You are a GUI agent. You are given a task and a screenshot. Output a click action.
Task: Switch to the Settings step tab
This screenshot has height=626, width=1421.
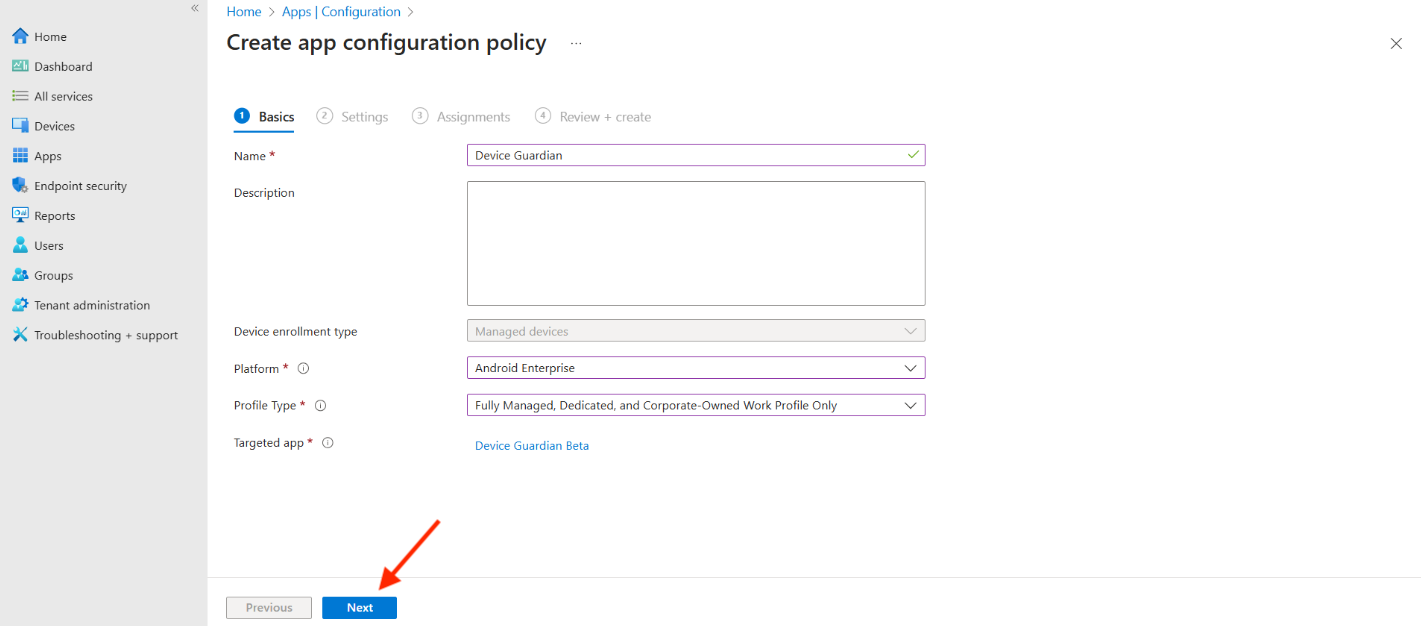coord(353,117)
